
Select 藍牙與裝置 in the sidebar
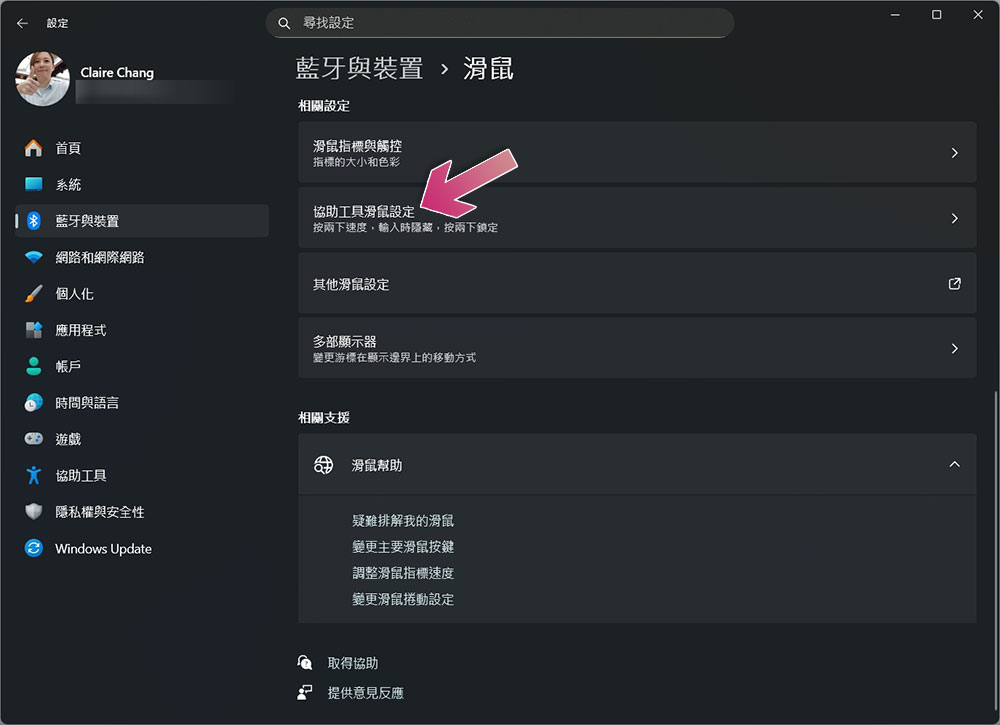tap(142, 221)
